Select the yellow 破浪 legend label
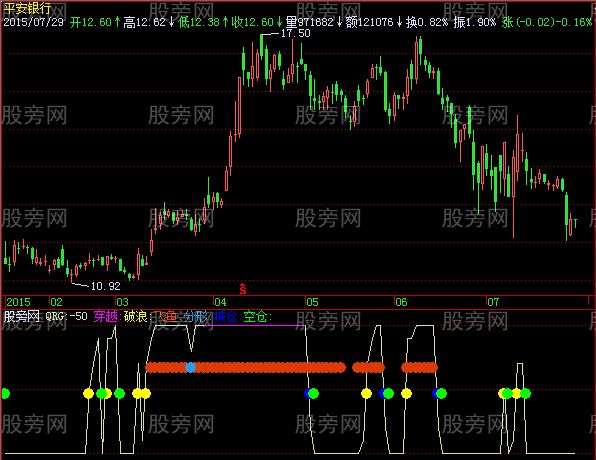This screenshot has height=460, width=596. [137, 316]
